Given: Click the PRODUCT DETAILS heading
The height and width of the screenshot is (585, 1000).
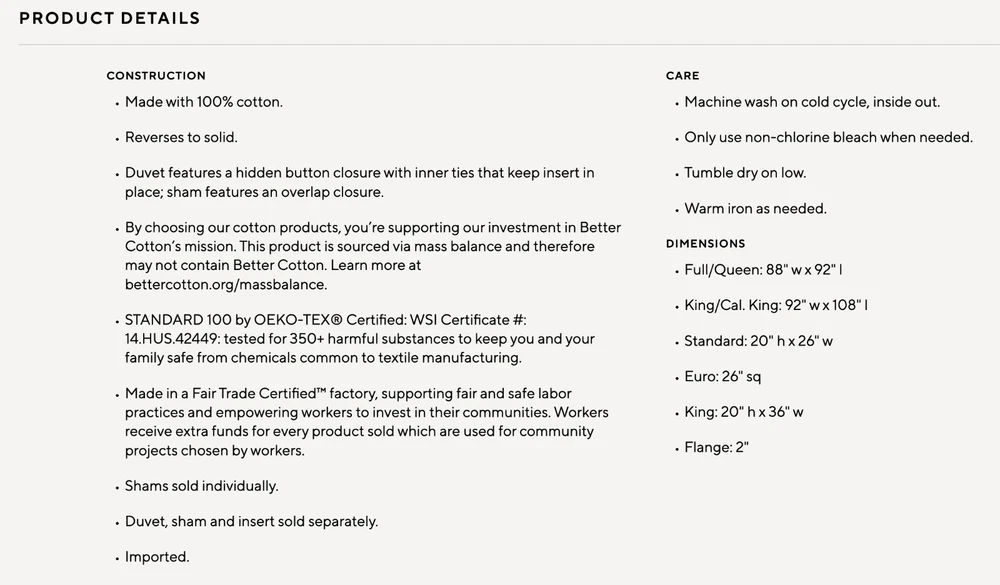Looking at the screenshot, I should 110,18.
